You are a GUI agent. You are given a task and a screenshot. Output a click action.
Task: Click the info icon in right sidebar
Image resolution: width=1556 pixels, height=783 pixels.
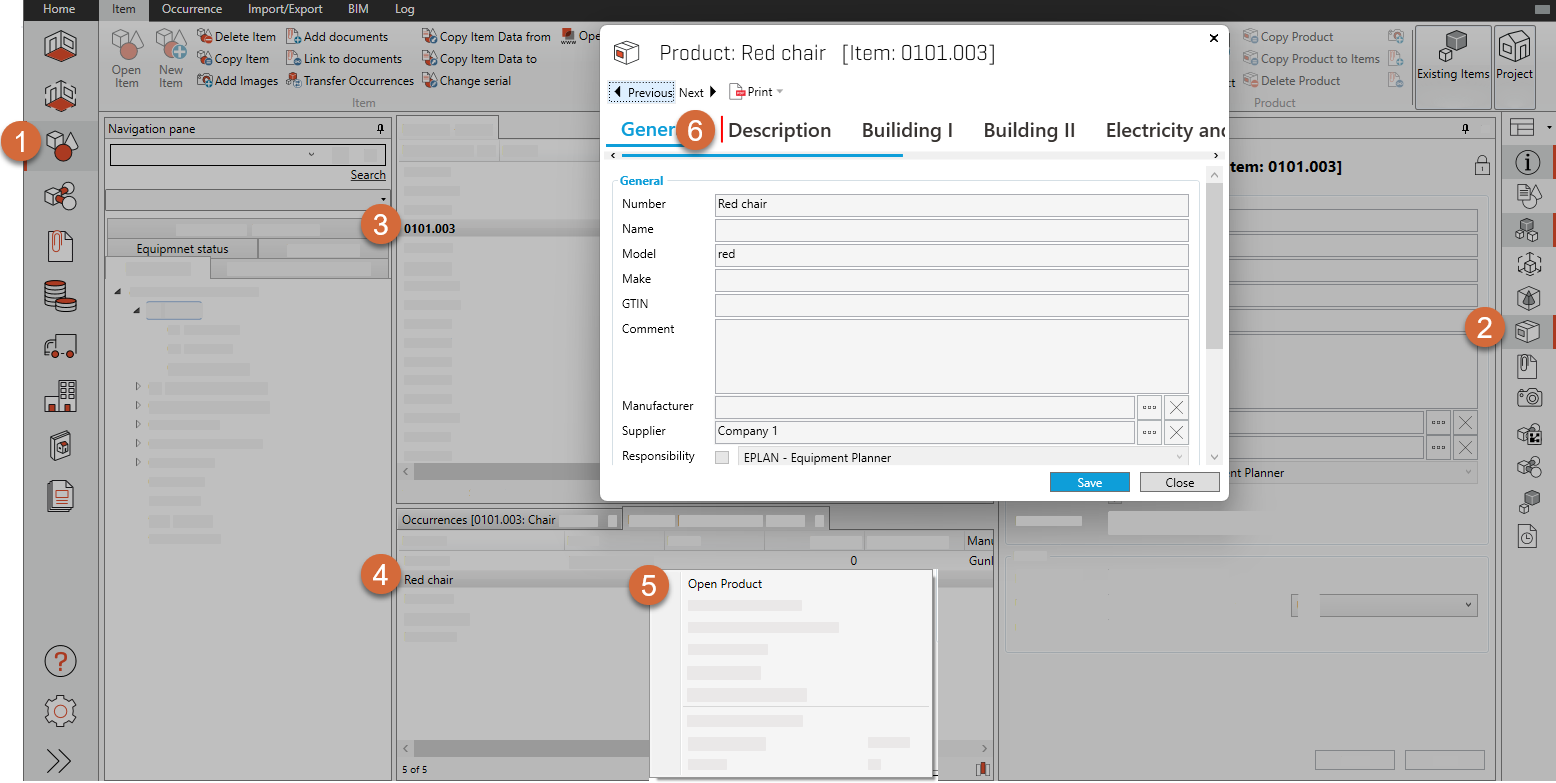(x=1529, y=162)
